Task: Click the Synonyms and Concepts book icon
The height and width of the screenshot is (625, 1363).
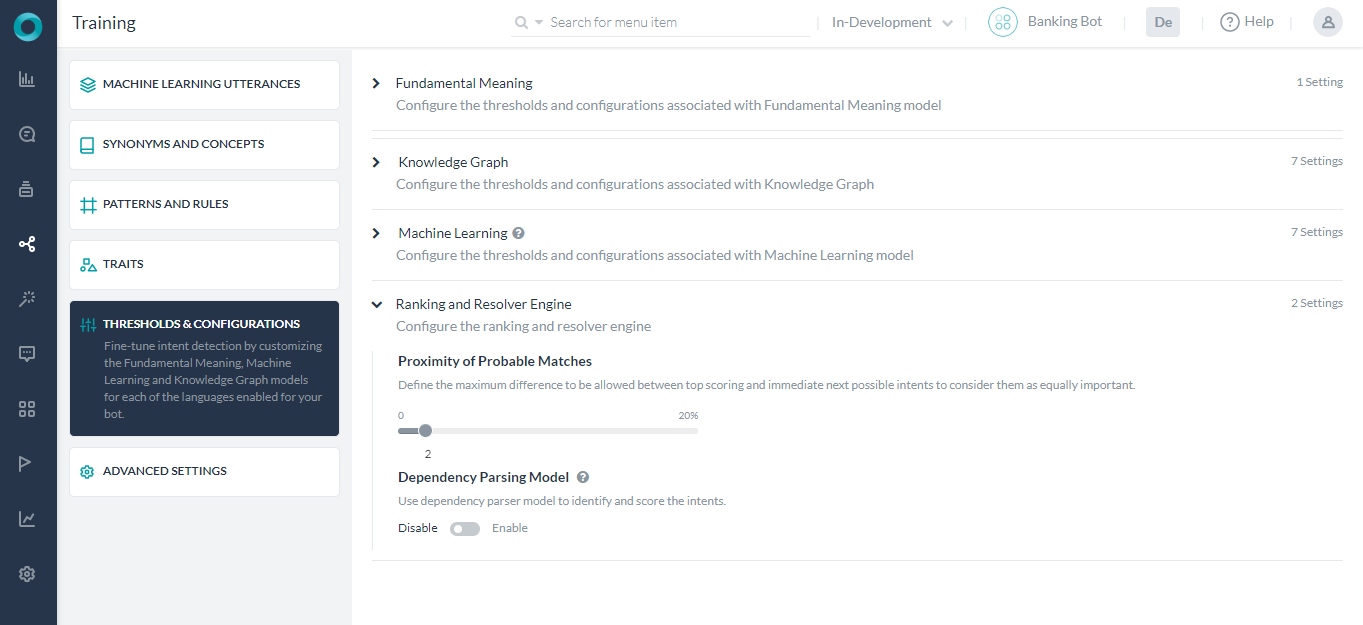Action: point(88,145)
